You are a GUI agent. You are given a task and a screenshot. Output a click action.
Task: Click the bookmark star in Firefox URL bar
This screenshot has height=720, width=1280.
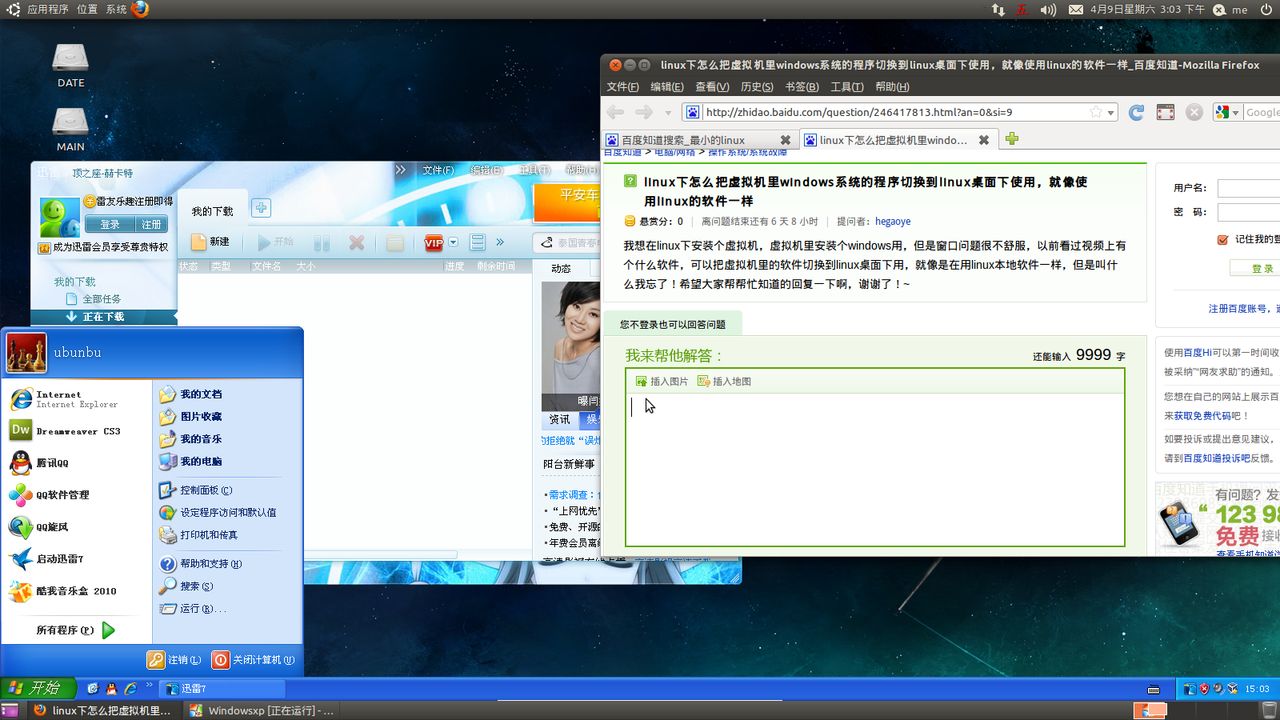click(1096, 112)
